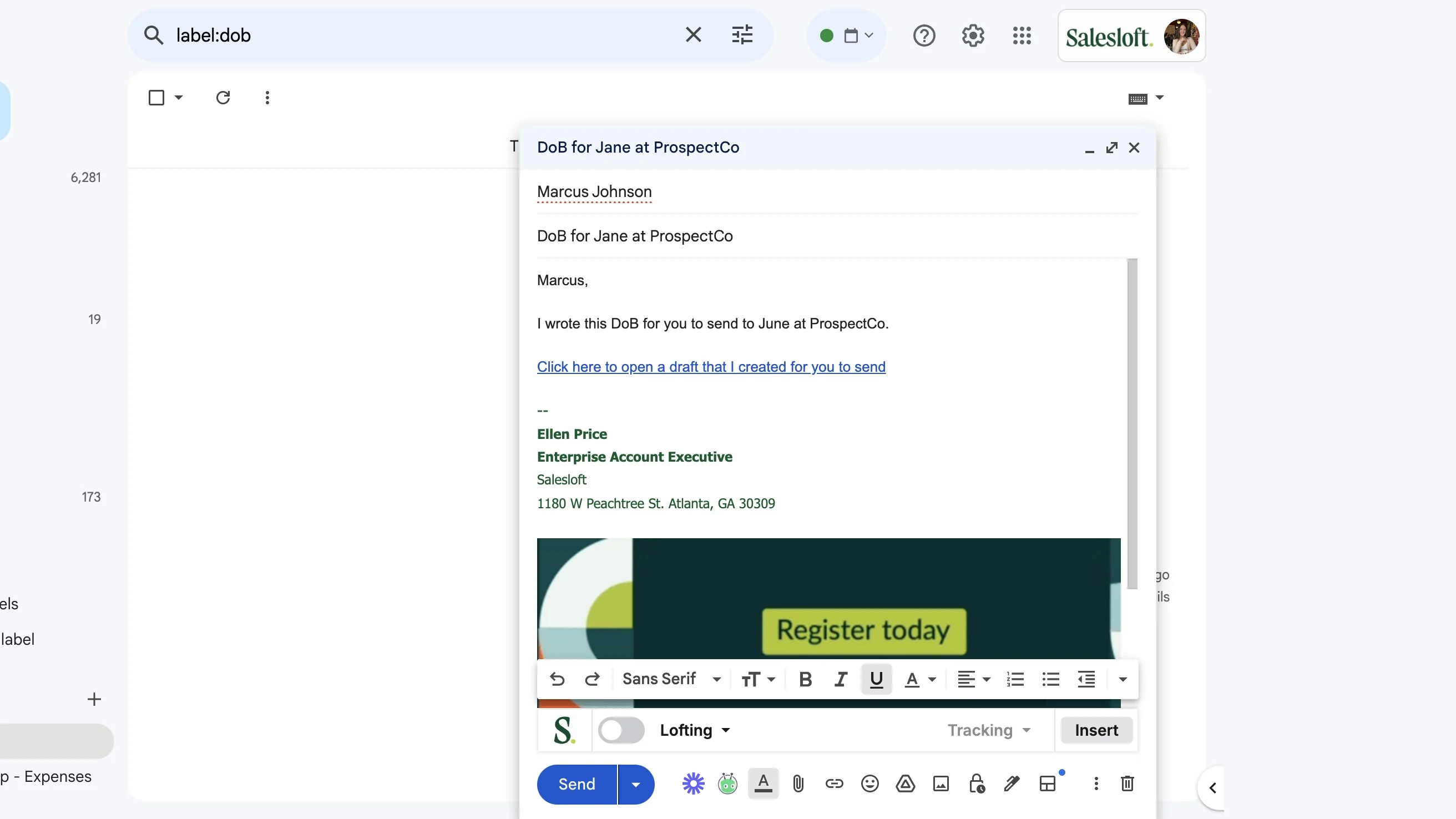Tick the select all checkbox
1456x819 pixels.
pos(156,98)
